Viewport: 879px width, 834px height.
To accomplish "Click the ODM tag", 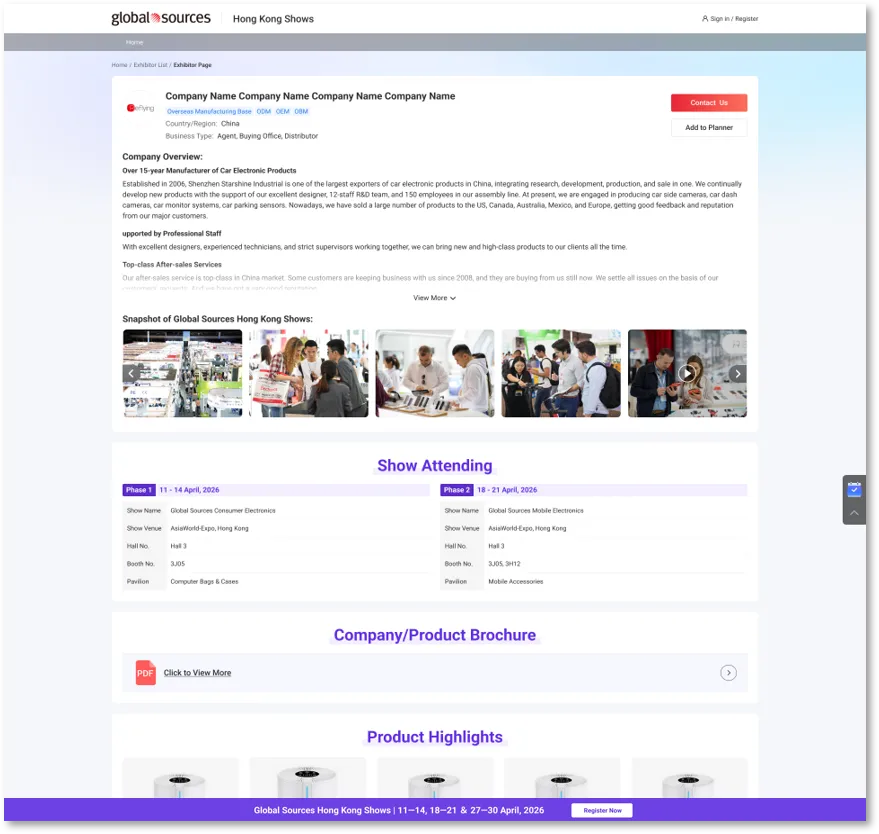I will coord(263,112).
